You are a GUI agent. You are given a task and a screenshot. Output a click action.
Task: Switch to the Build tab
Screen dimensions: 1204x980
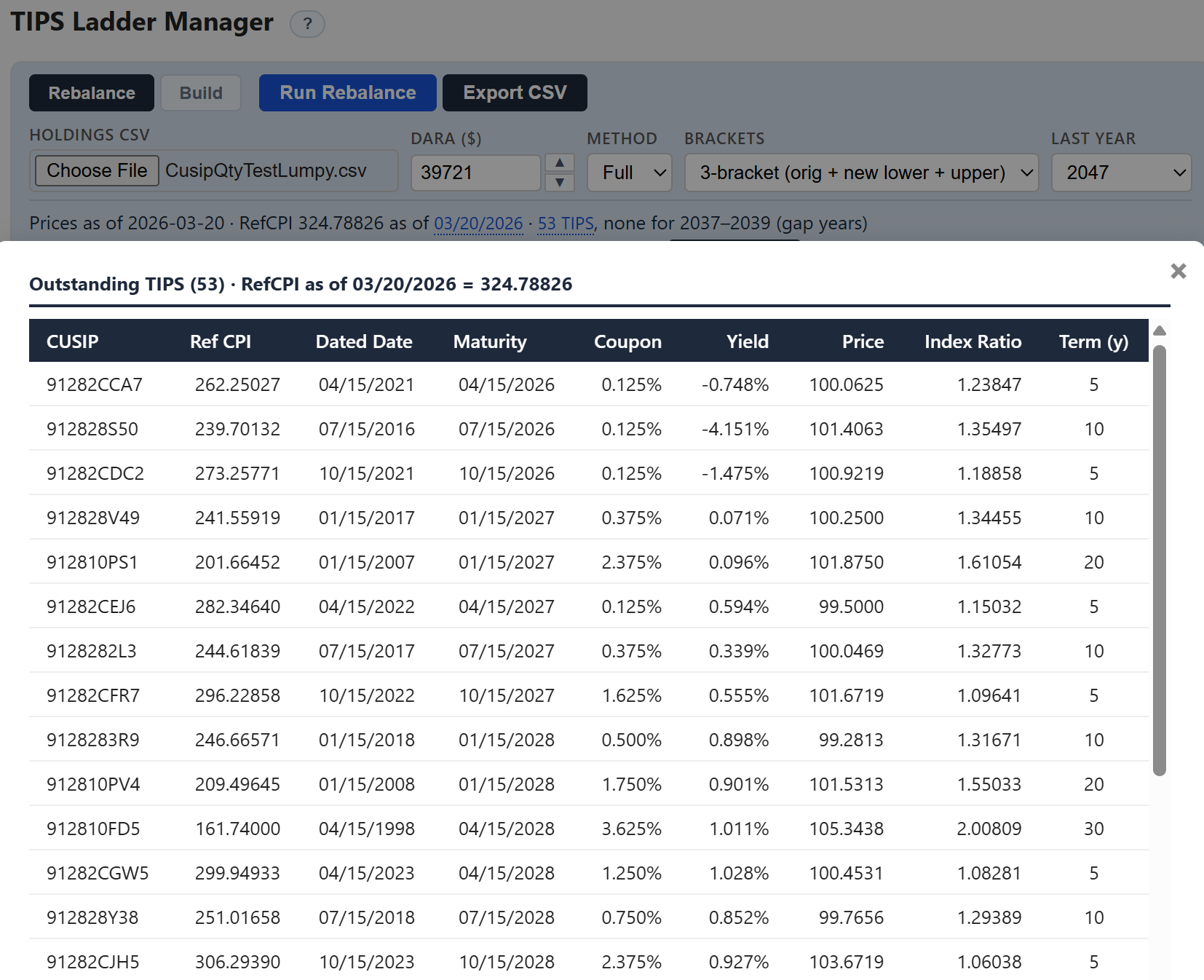point(201,93)
